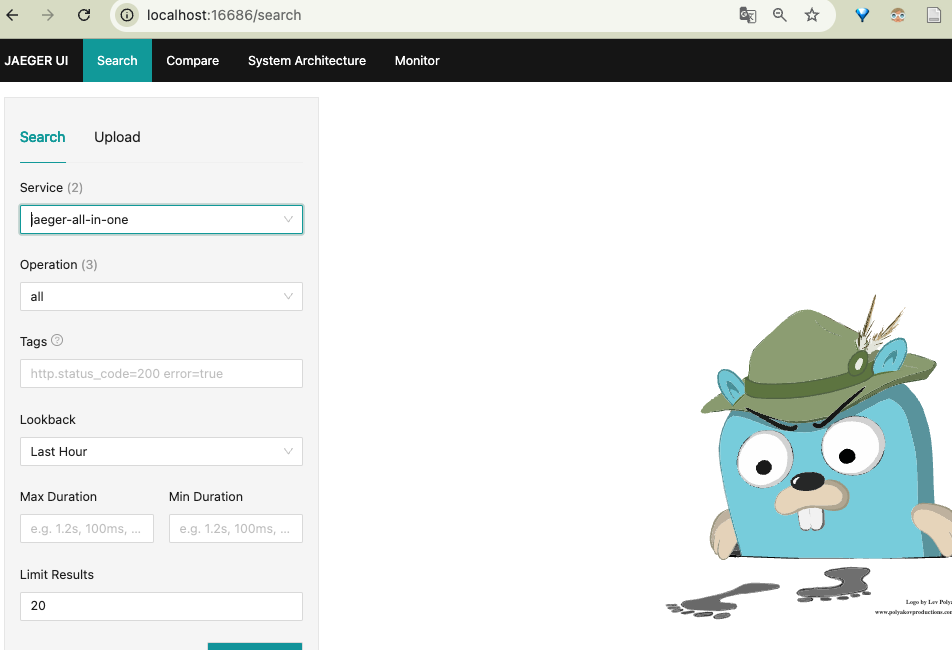View site info icon beside the URL
The height and width of the screenshot is (650, 952).
click(x=127, y=15)
